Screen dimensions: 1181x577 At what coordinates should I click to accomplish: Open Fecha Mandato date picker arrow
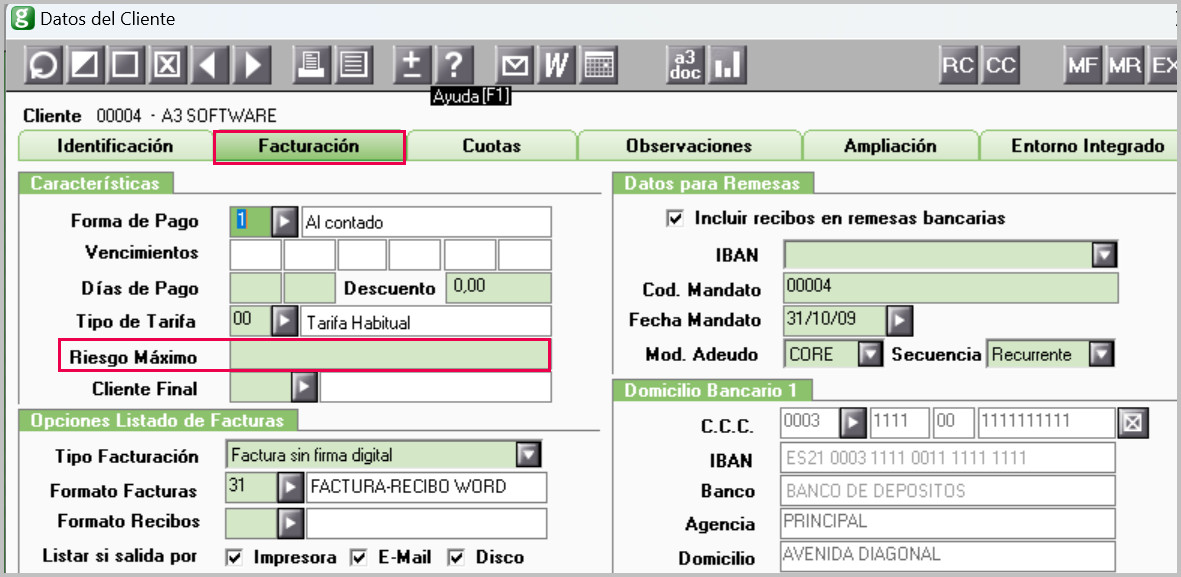click(899, 321)
